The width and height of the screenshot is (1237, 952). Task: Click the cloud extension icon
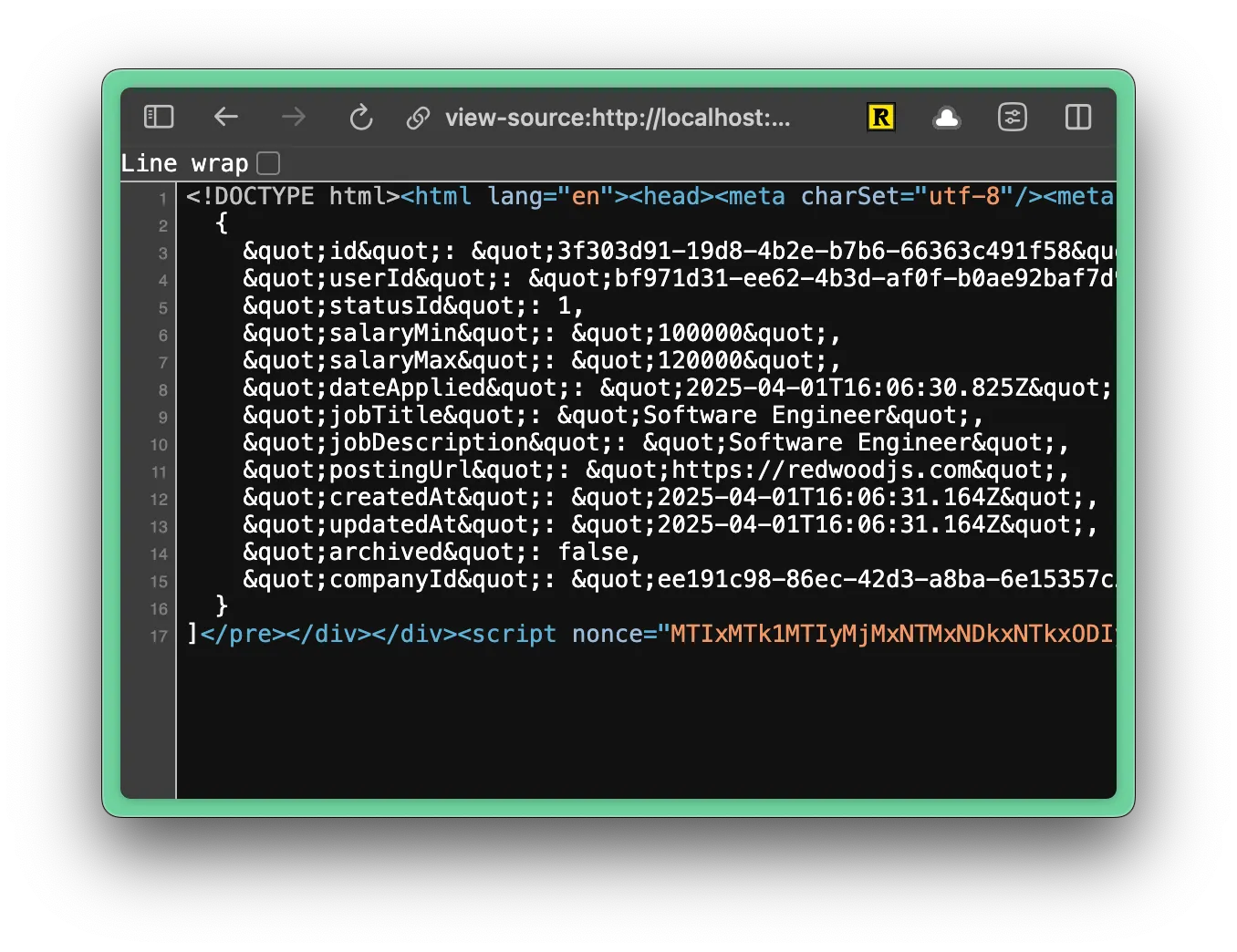[x=947, y=118]
